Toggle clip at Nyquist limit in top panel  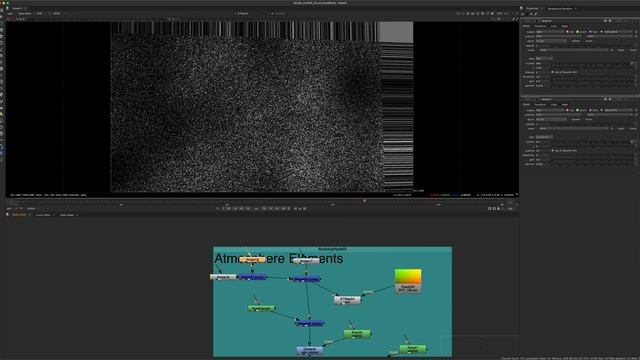553,72
